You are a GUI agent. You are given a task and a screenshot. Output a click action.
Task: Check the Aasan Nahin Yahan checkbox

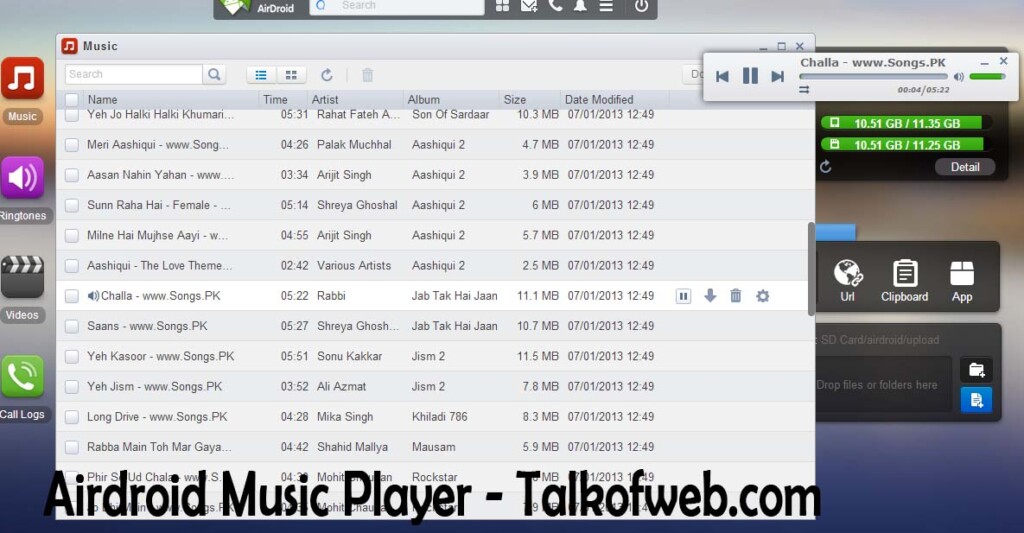(x=72, y=175)
